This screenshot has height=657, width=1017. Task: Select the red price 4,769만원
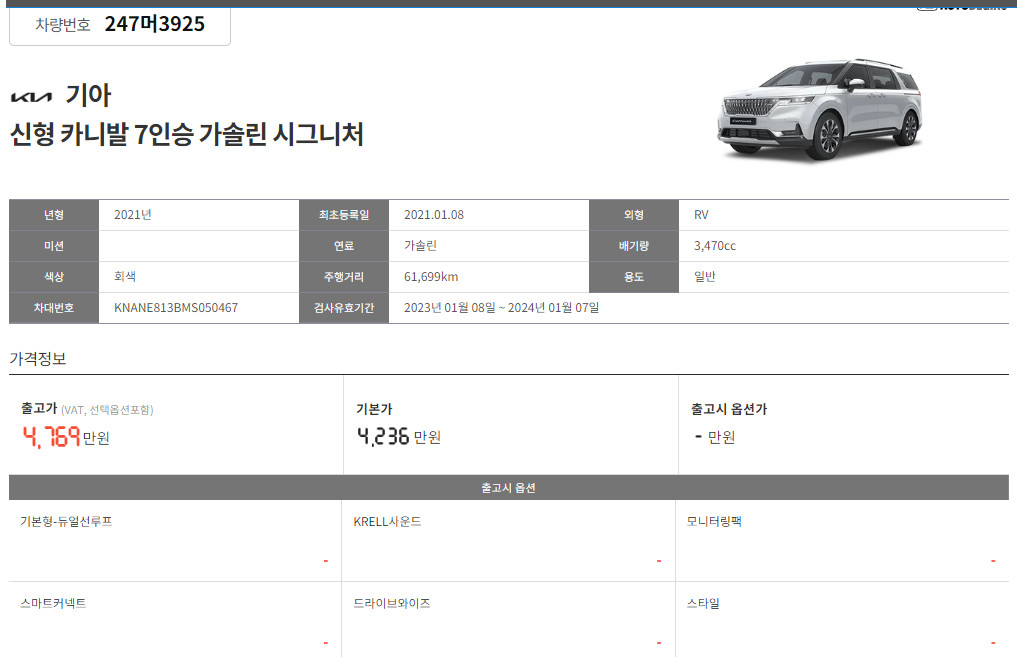click(x=66, y=437)
